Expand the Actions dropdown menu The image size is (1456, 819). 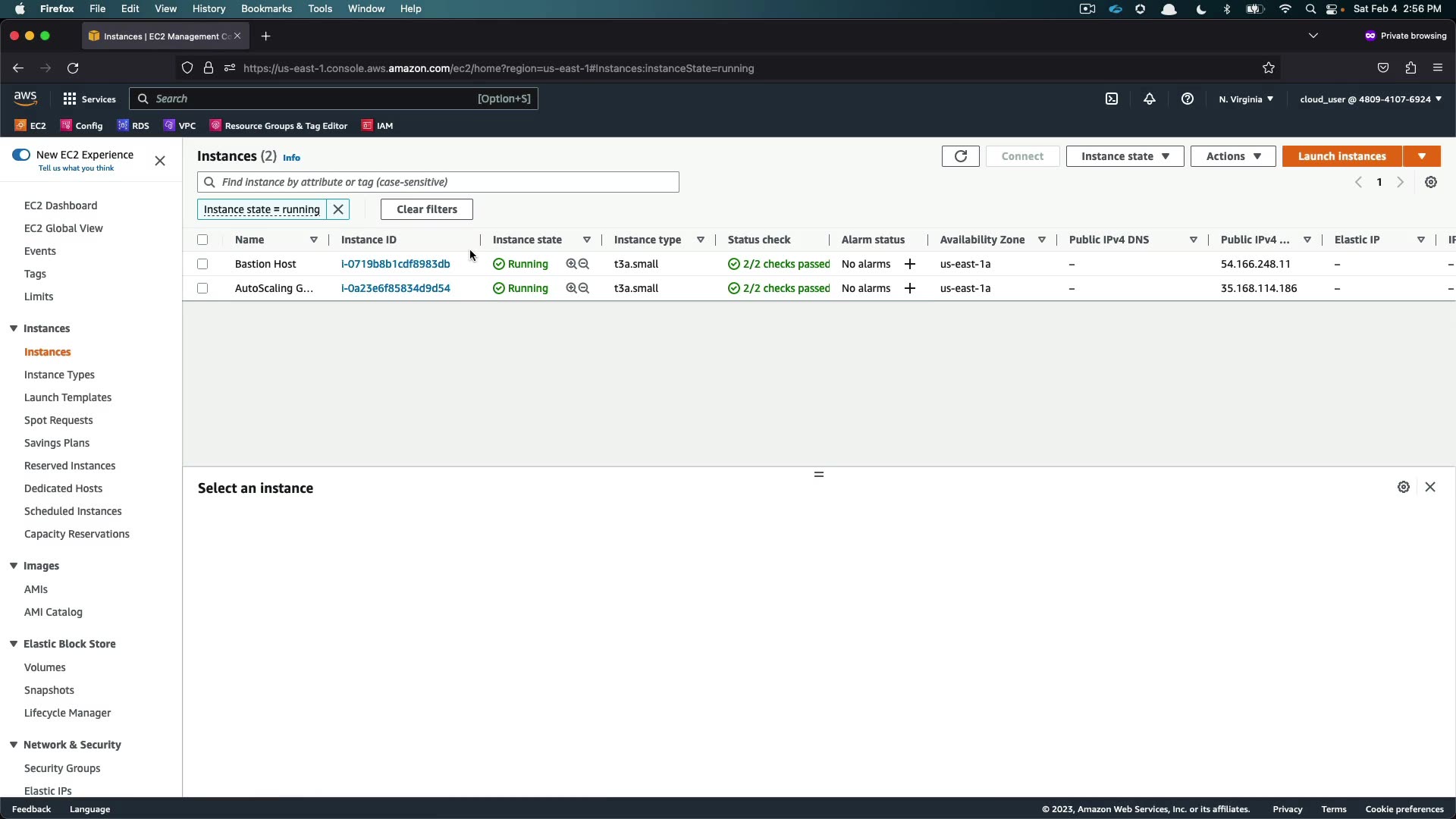point(1232,156)
